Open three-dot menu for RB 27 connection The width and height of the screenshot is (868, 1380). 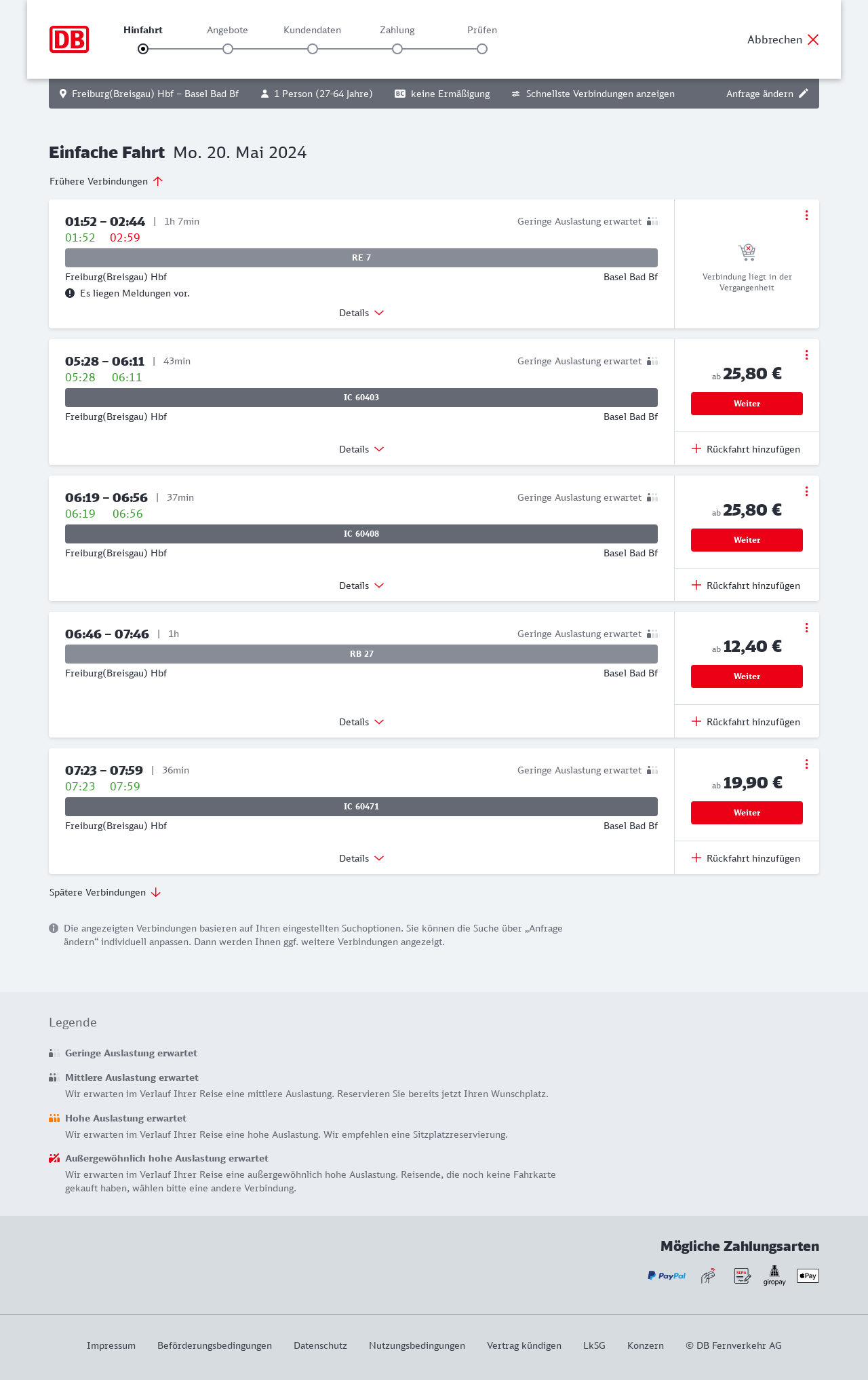[806, 628]
